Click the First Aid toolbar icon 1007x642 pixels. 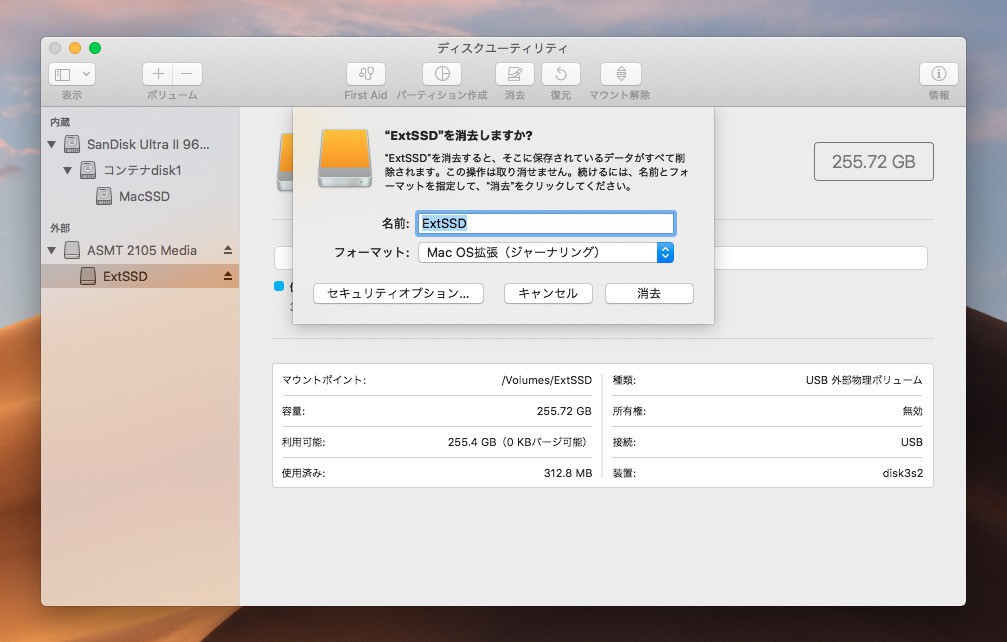point(365,74)
